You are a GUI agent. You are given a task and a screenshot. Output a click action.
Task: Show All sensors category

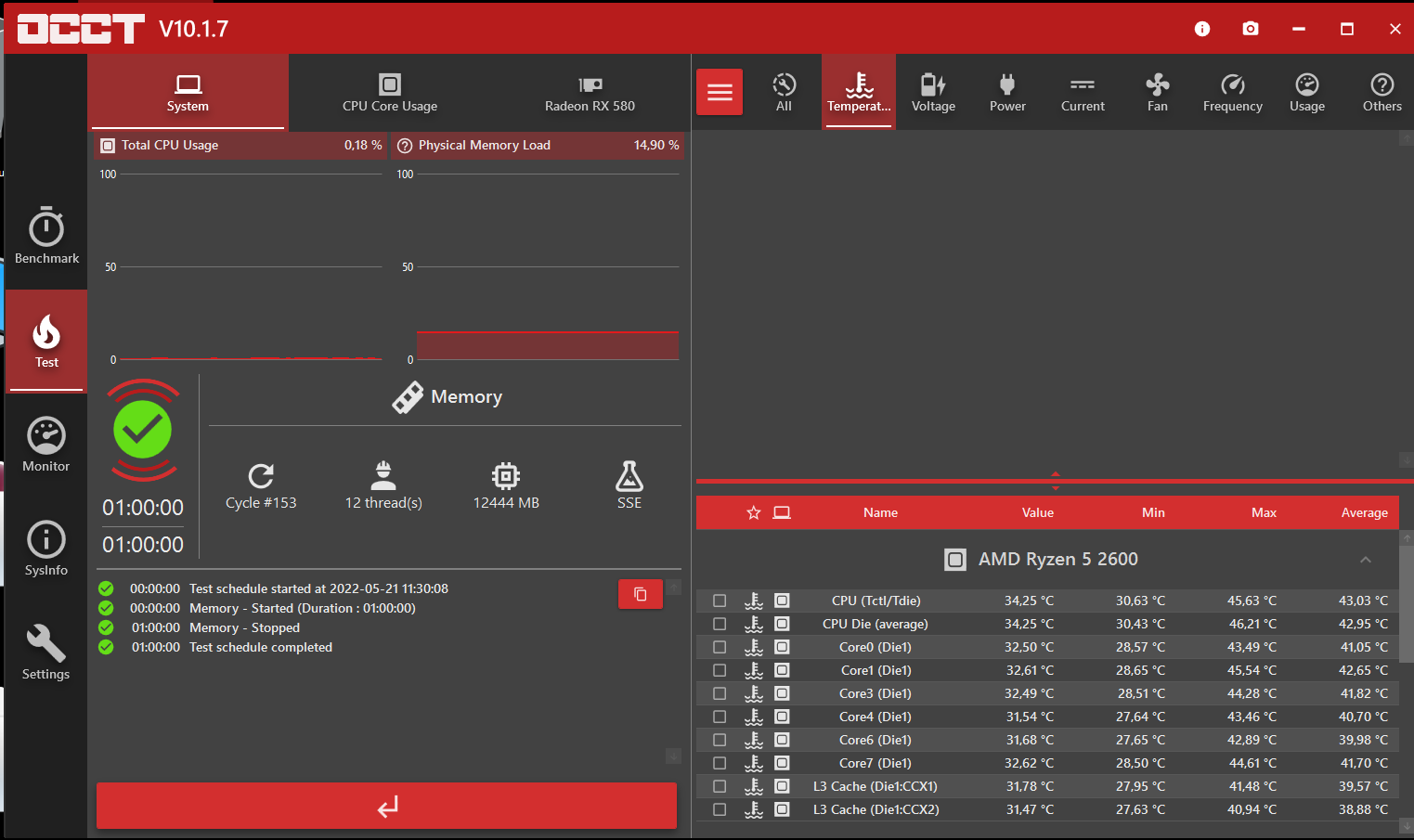pos(785,92)
